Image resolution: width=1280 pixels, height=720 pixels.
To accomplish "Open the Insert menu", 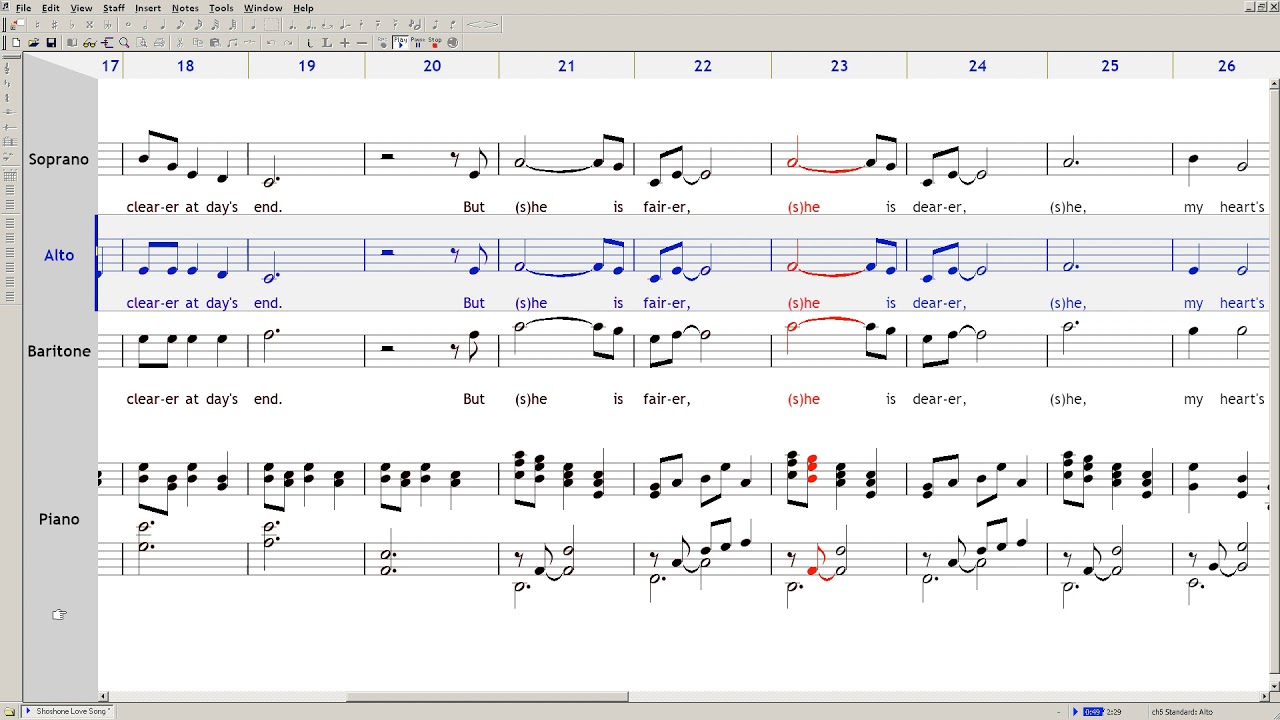I will [x=148, y=8].
